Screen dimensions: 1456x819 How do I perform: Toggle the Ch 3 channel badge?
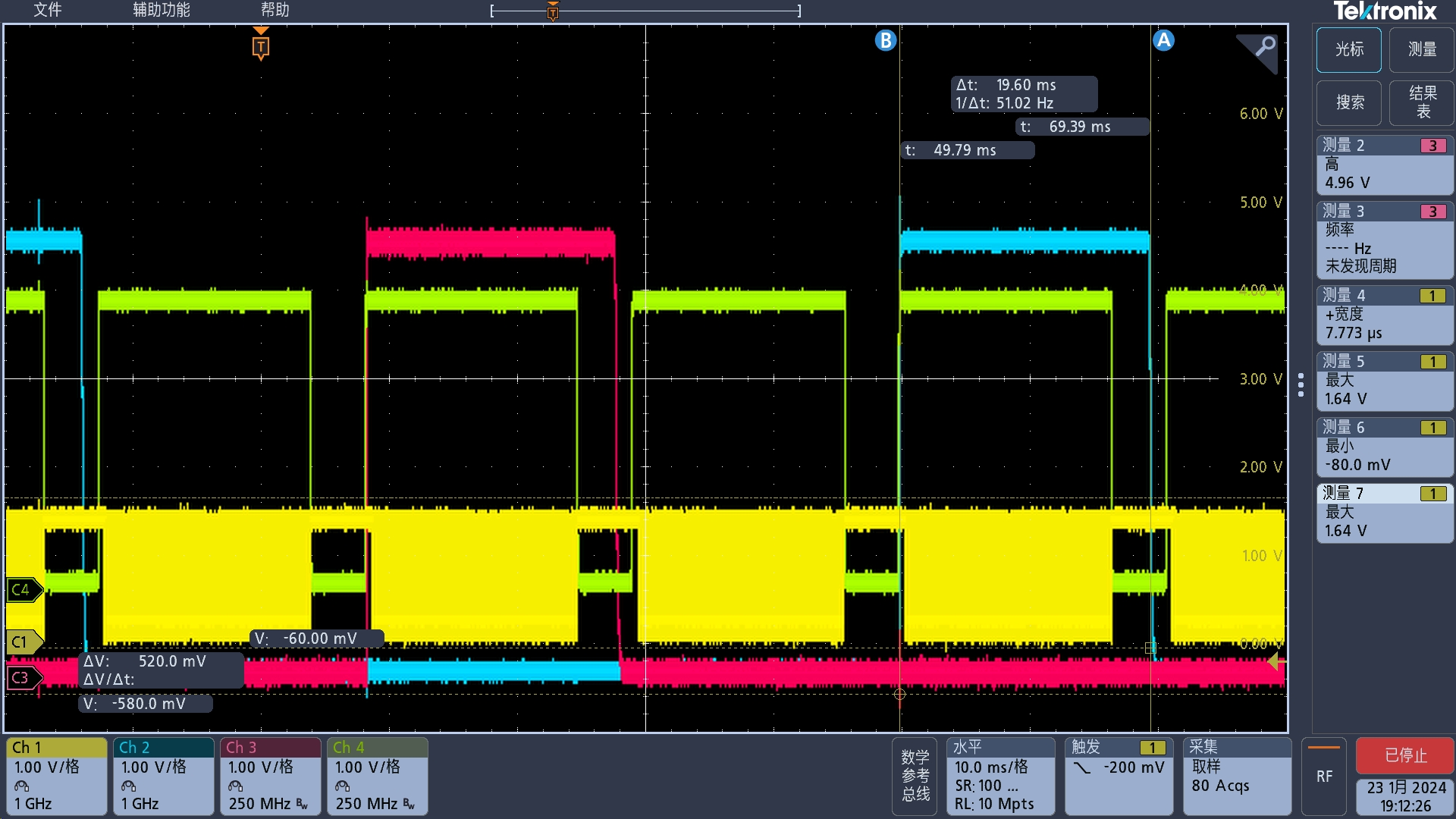click(x=270, y=776)
